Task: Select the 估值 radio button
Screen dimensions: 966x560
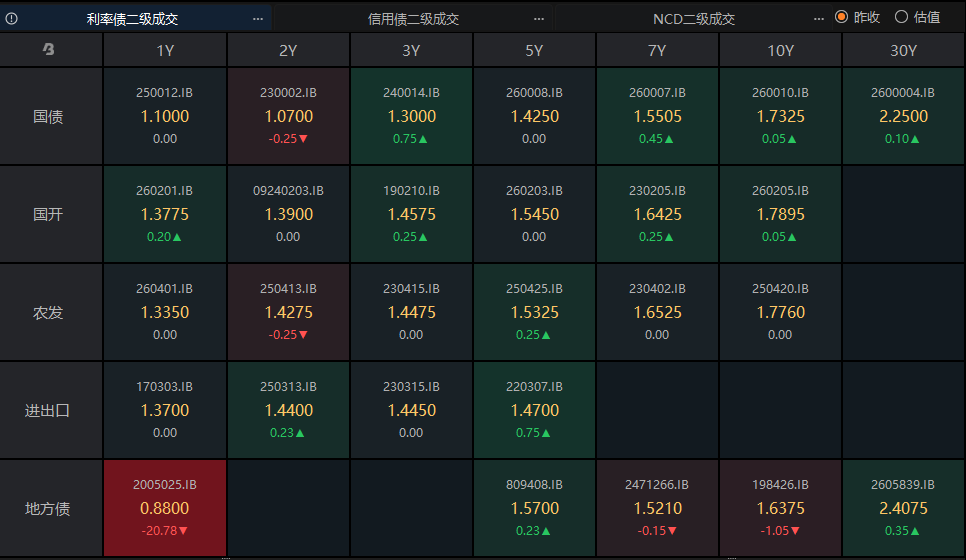Action: (901, 17)
